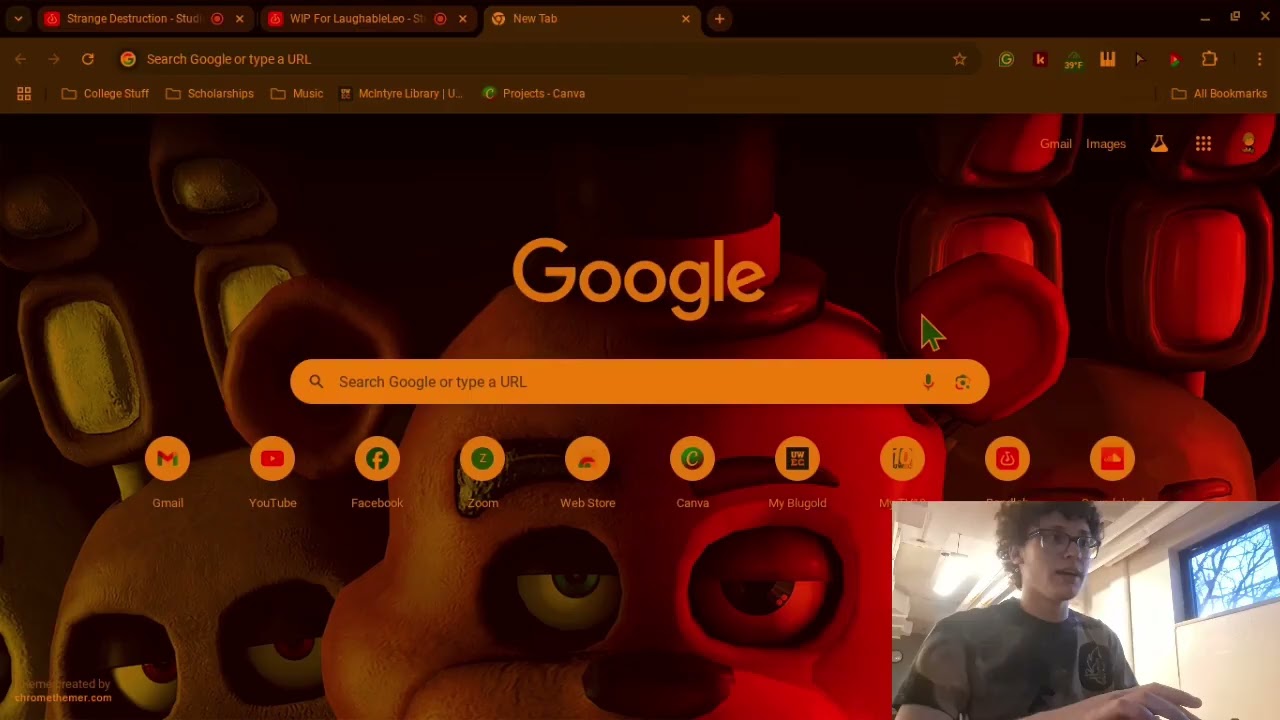Start a voice search with the microphone
1280x720 pixels.
click(928, 382)
